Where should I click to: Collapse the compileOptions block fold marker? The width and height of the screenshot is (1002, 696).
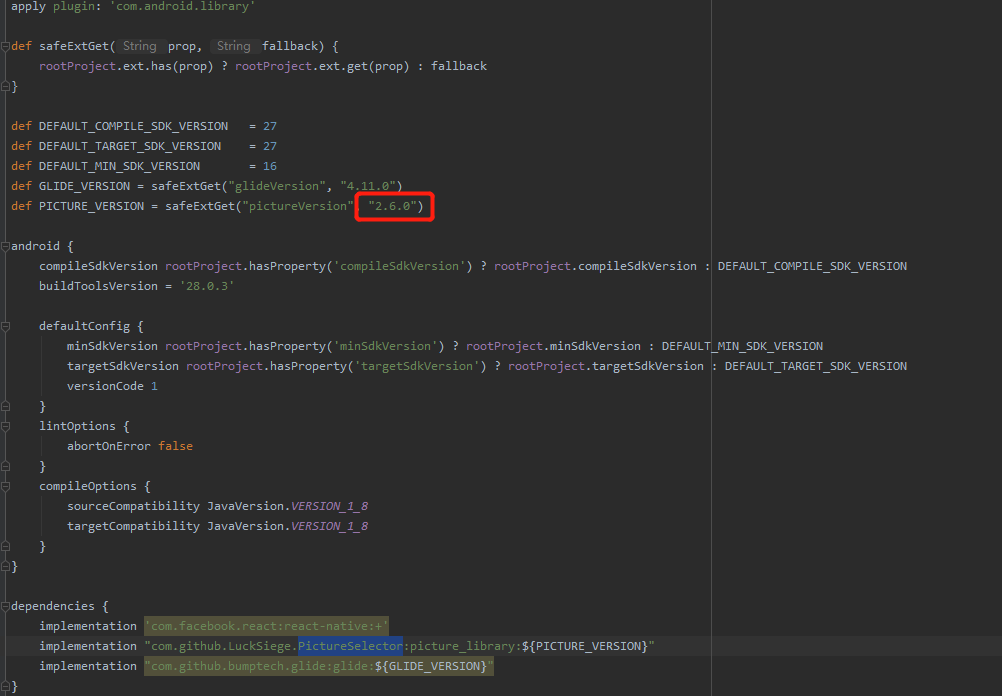pos(5,486)
